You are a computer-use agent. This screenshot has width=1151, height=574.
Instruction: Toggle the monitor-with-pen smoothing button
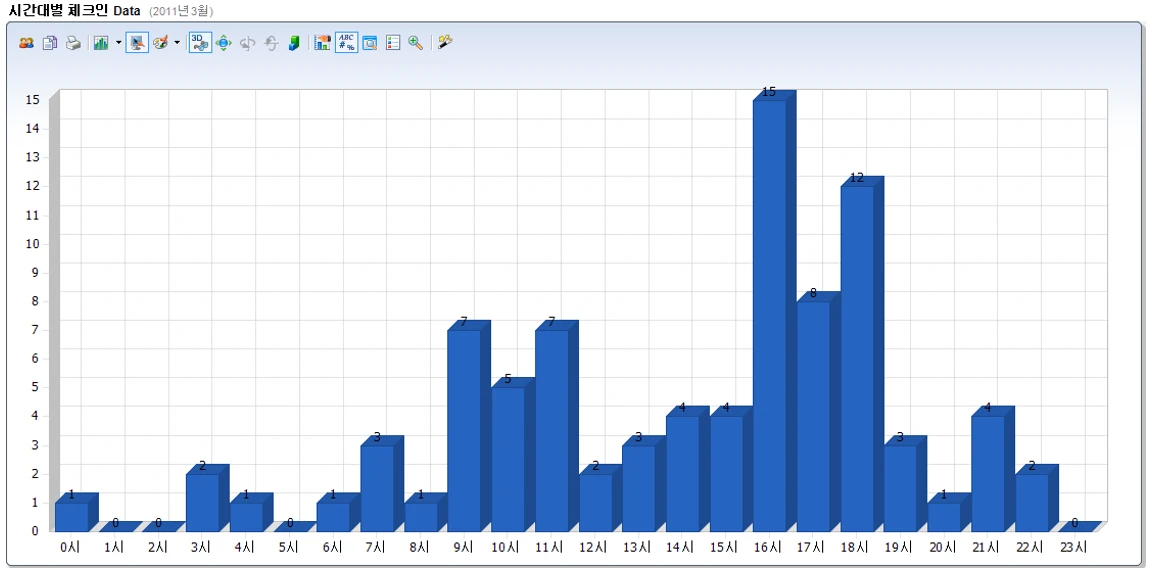click(x=137, y=43)
